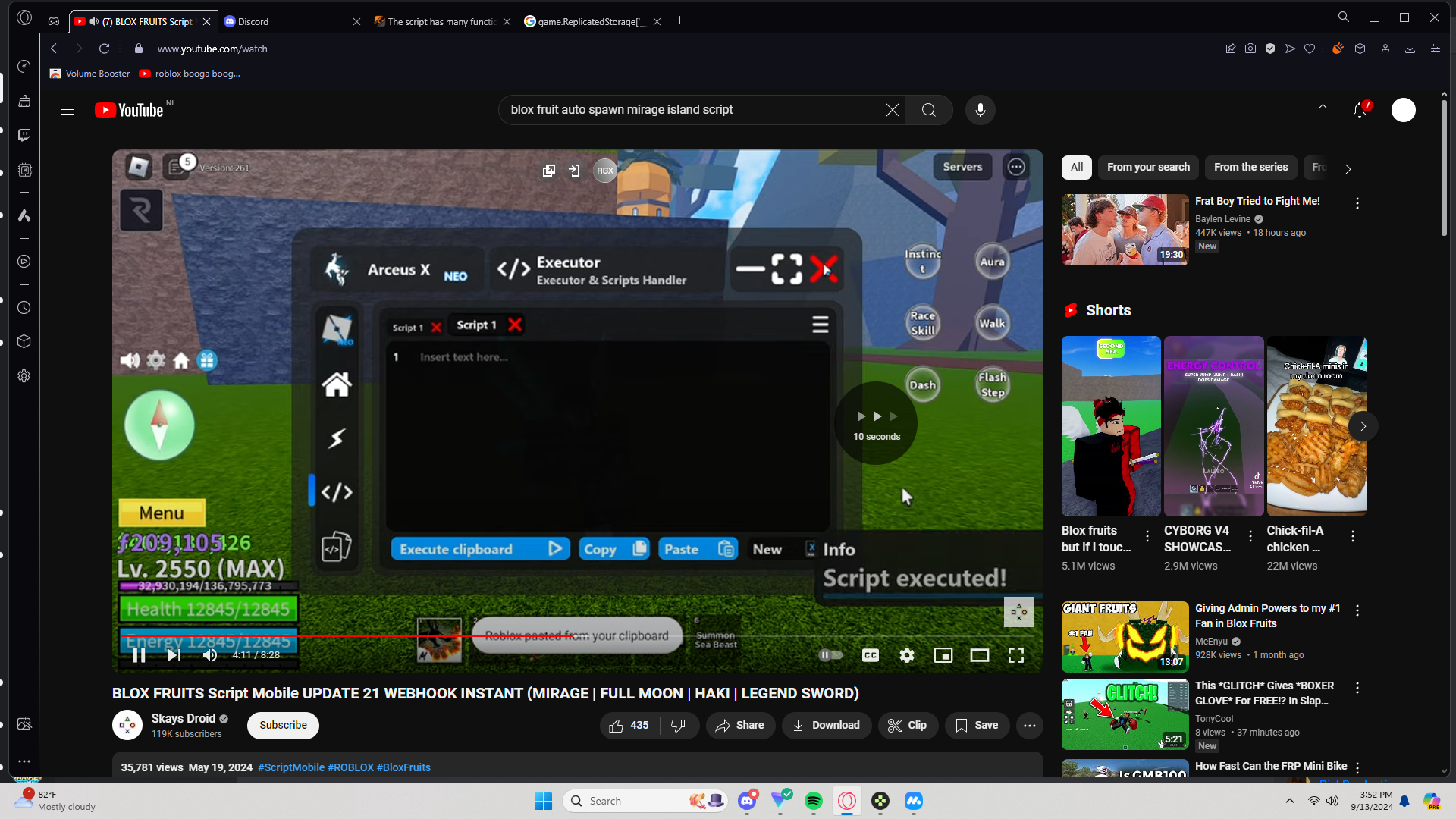Switch to the game.ReplicatedStorage tab

tap(593, 21)
